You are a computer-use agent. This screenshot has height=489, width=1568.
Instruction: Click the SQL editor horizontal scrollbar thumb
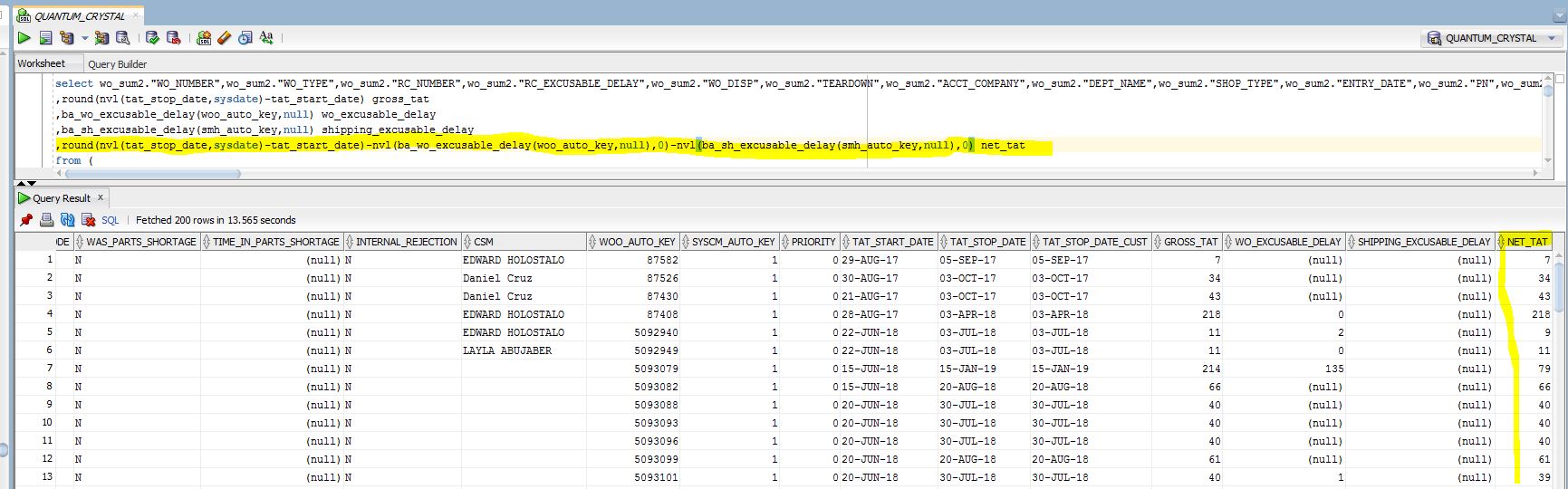point(152,173)
